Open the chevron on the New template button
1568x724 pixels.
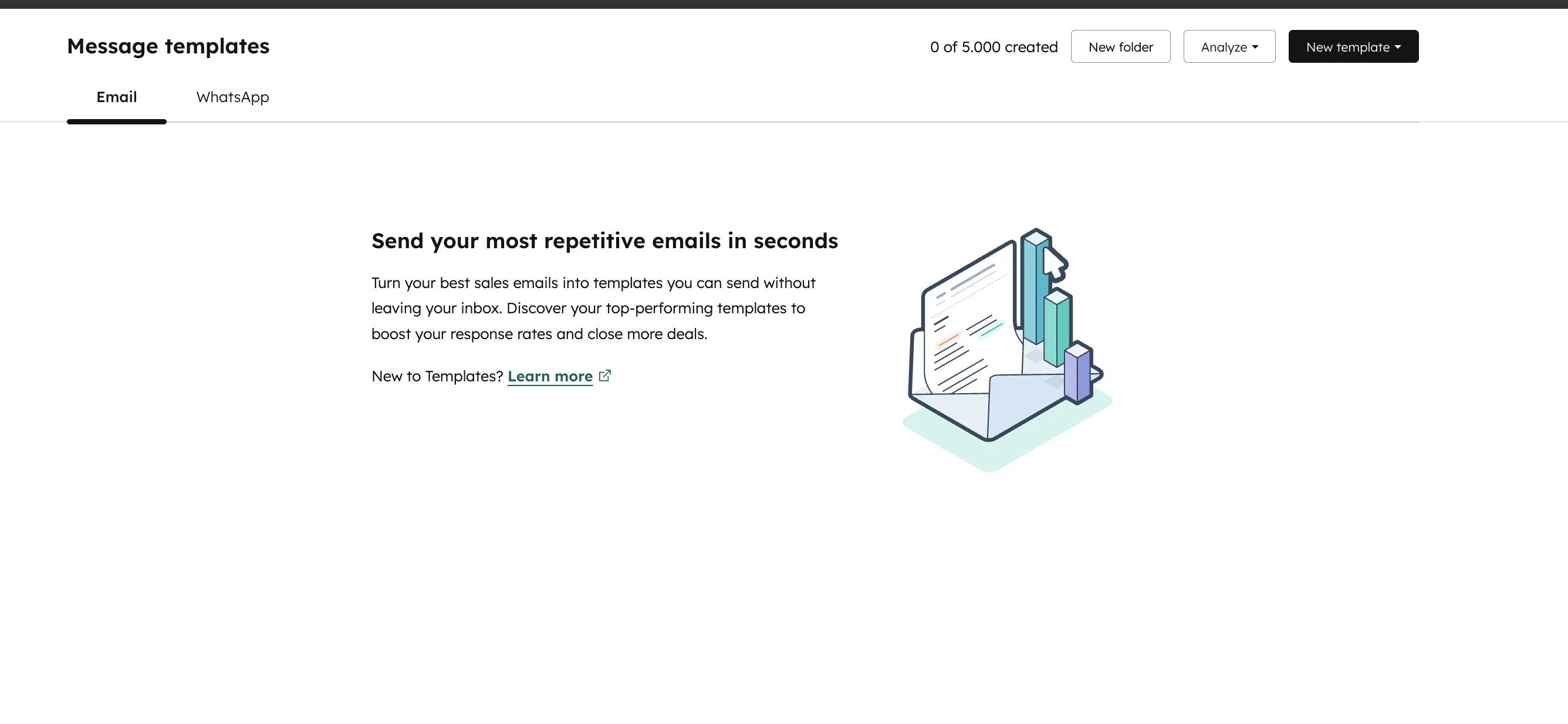coord(1399,46)
